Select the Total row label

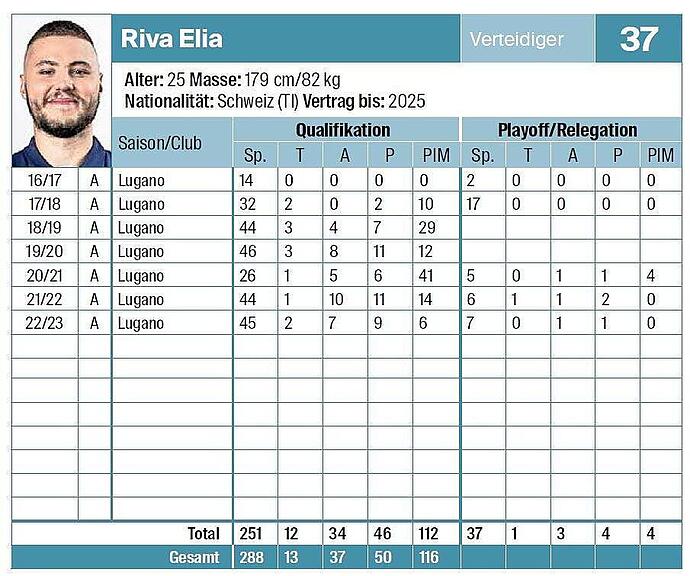pyautogui.click(x=204, y=534)
